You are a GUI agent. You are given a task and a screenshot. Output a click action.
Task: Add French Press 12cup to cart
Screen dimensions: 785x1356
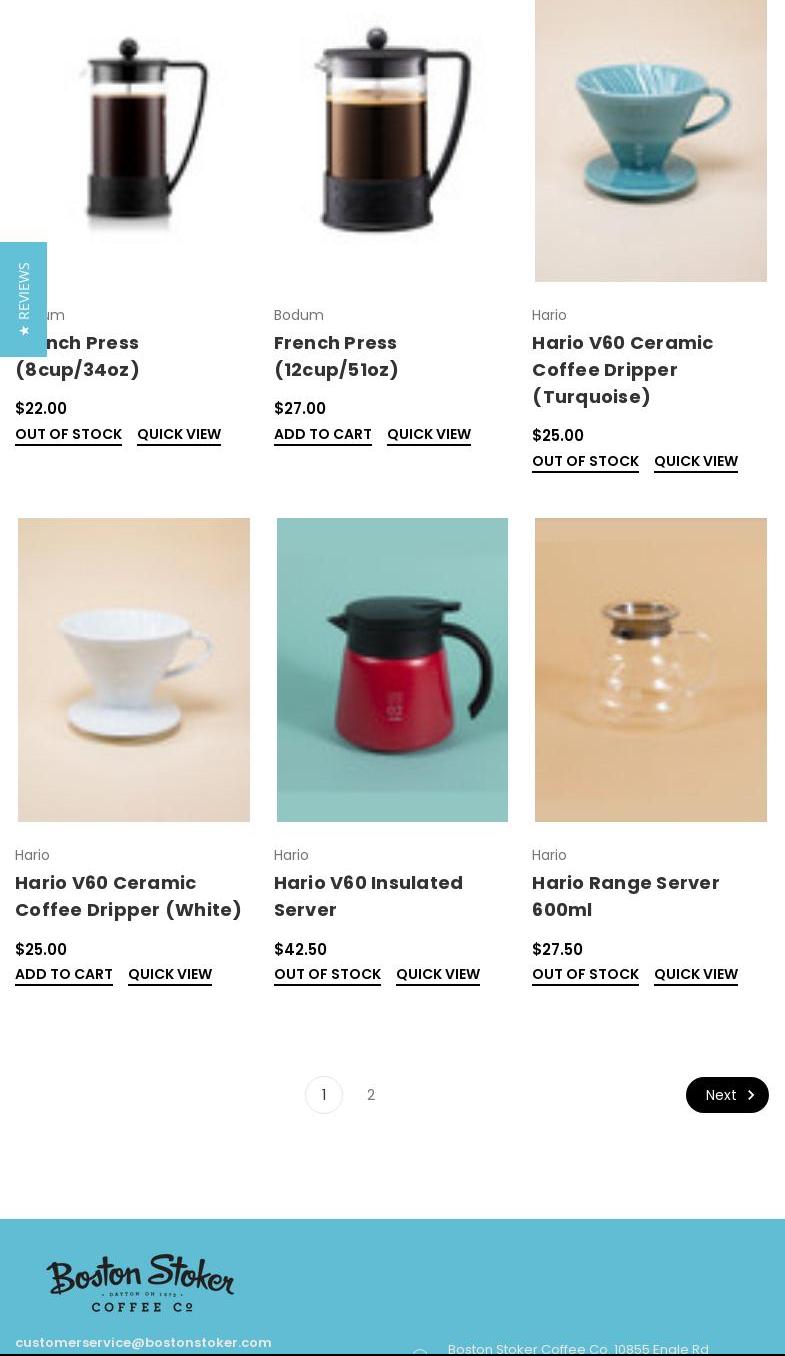(323, 434)
